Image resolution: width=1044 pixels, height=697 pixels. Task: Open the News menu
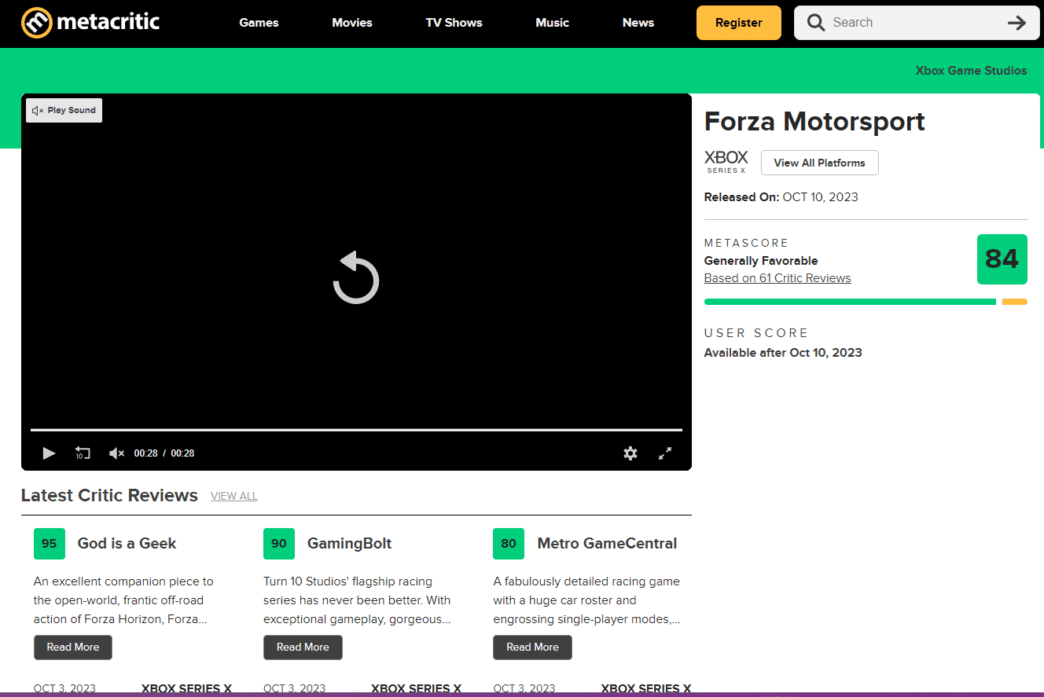coord(639,23)
